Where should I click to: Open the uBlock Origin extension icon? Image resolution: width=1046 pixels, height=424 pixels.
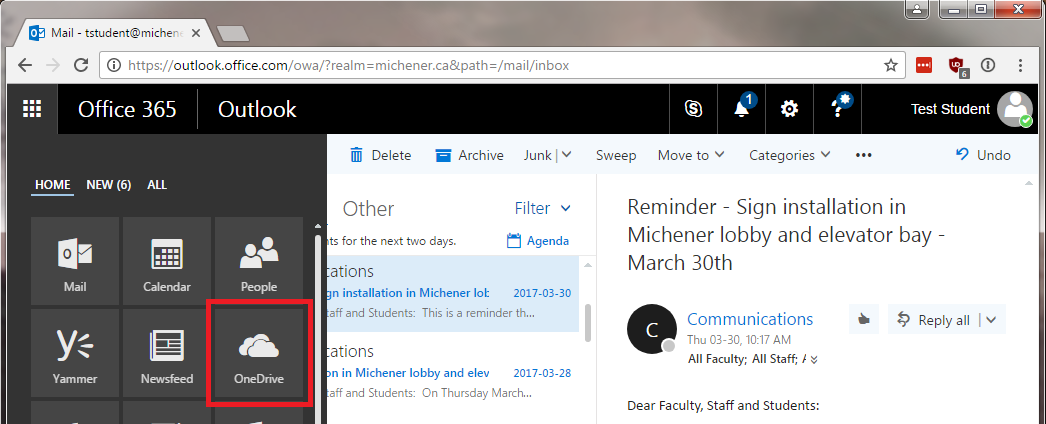tap(957, 66)
